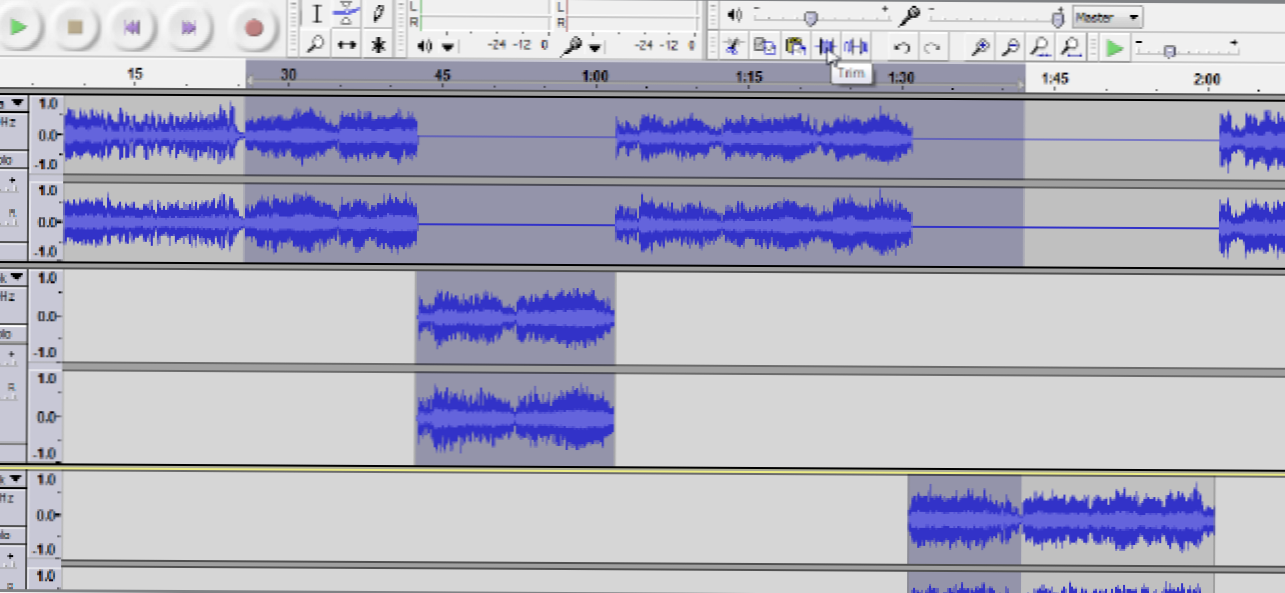Screen dimensions: 1285x593
Task: Toggle Solo on the first track
Action: tap(6, 159)
